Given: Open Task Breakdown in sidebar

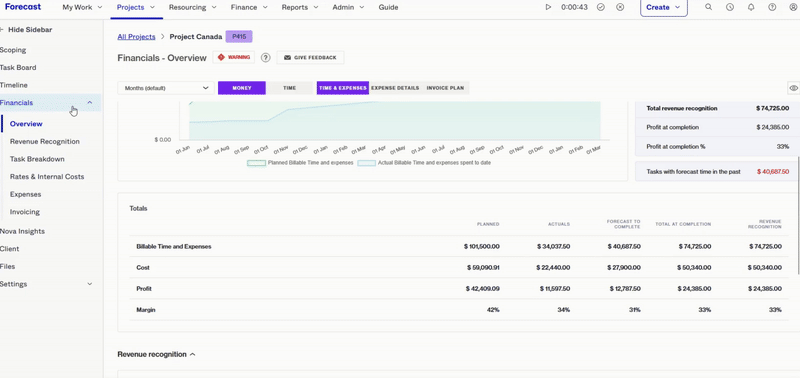Looking at the screenshot, I should (x=37, y=159).
